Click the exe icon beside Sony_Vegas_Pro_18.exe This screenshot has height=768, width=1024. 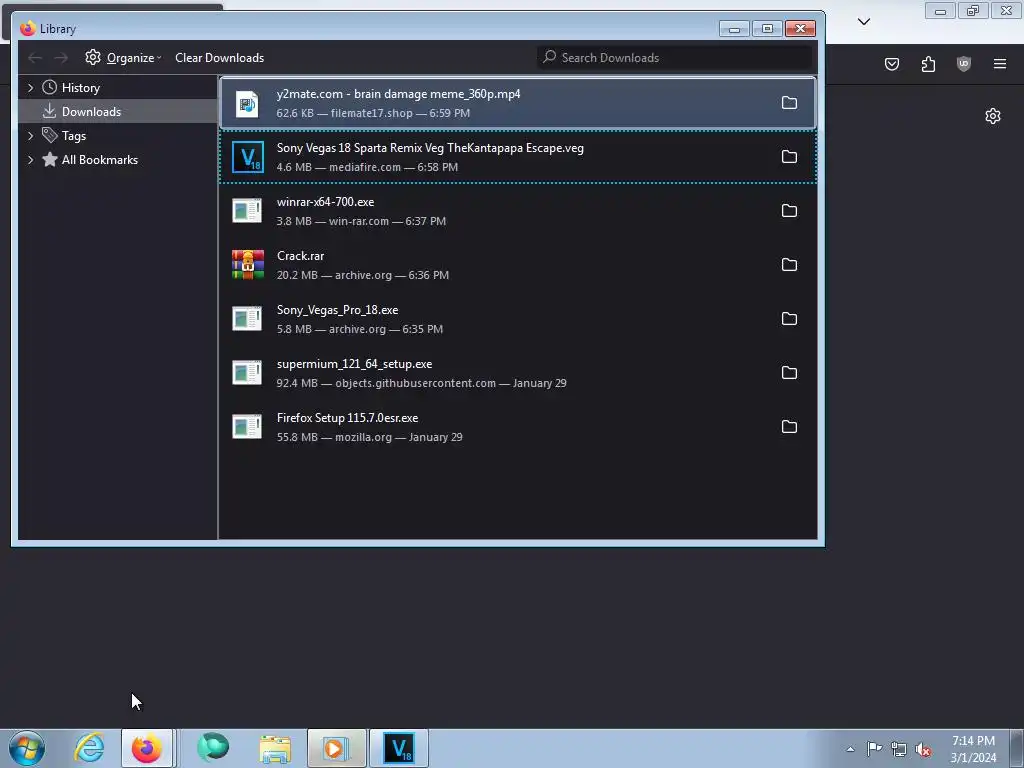(x=247, y=319)
